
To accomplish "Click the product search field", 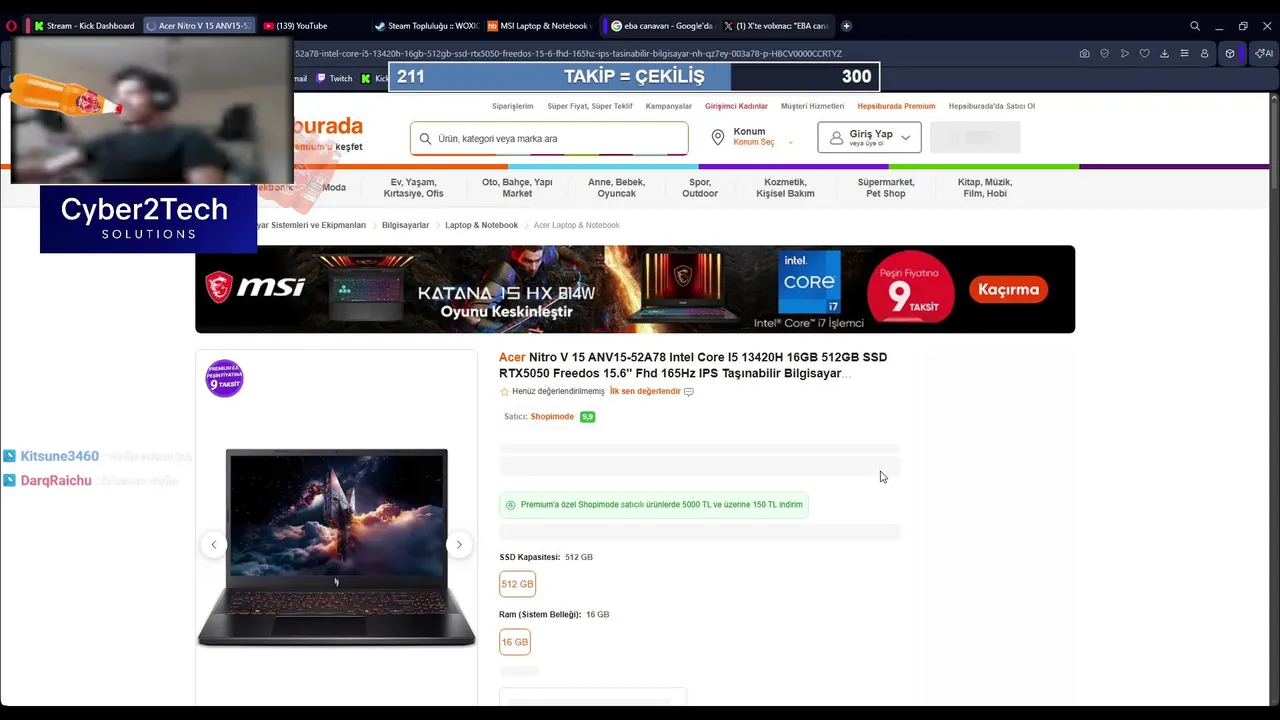I will click(549, 139).
